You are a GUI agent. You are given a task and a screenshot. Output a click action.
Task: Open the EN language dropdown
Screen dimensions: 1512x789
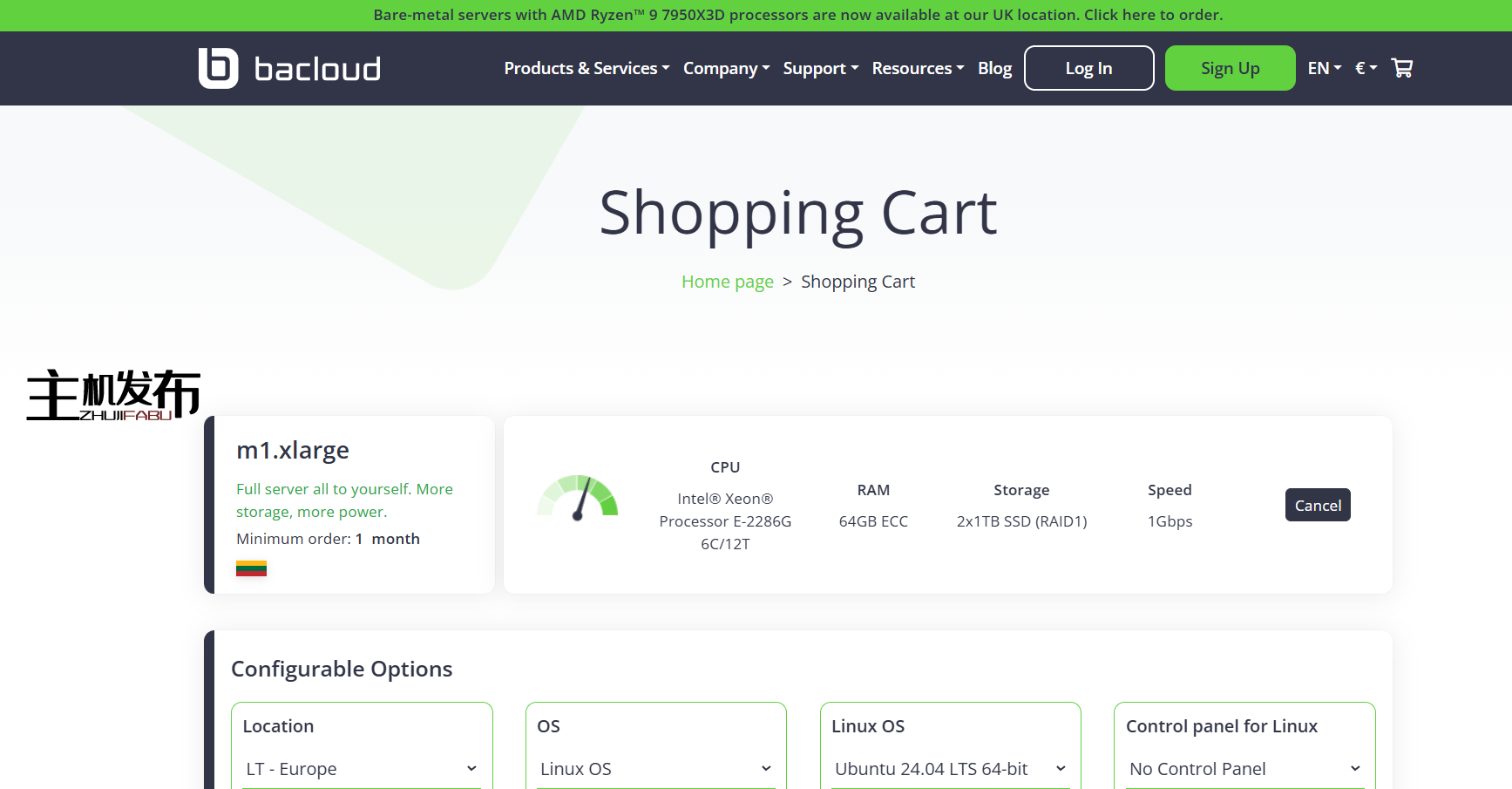click(x=1324, y=68)
